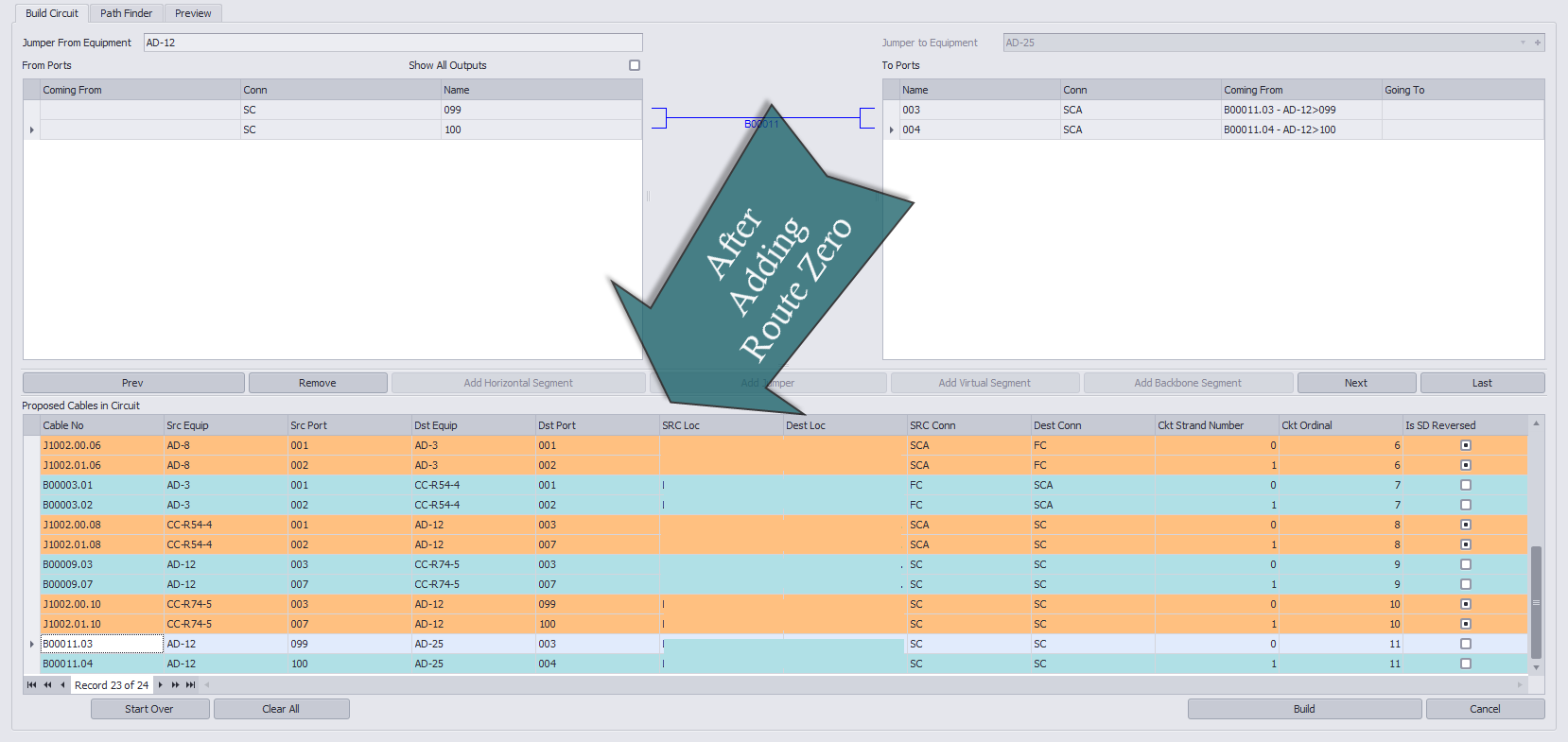1568x742 pixels.
Task: Check Is SD Reversed for B00011.03
Action: click(x=1466, y=644)
